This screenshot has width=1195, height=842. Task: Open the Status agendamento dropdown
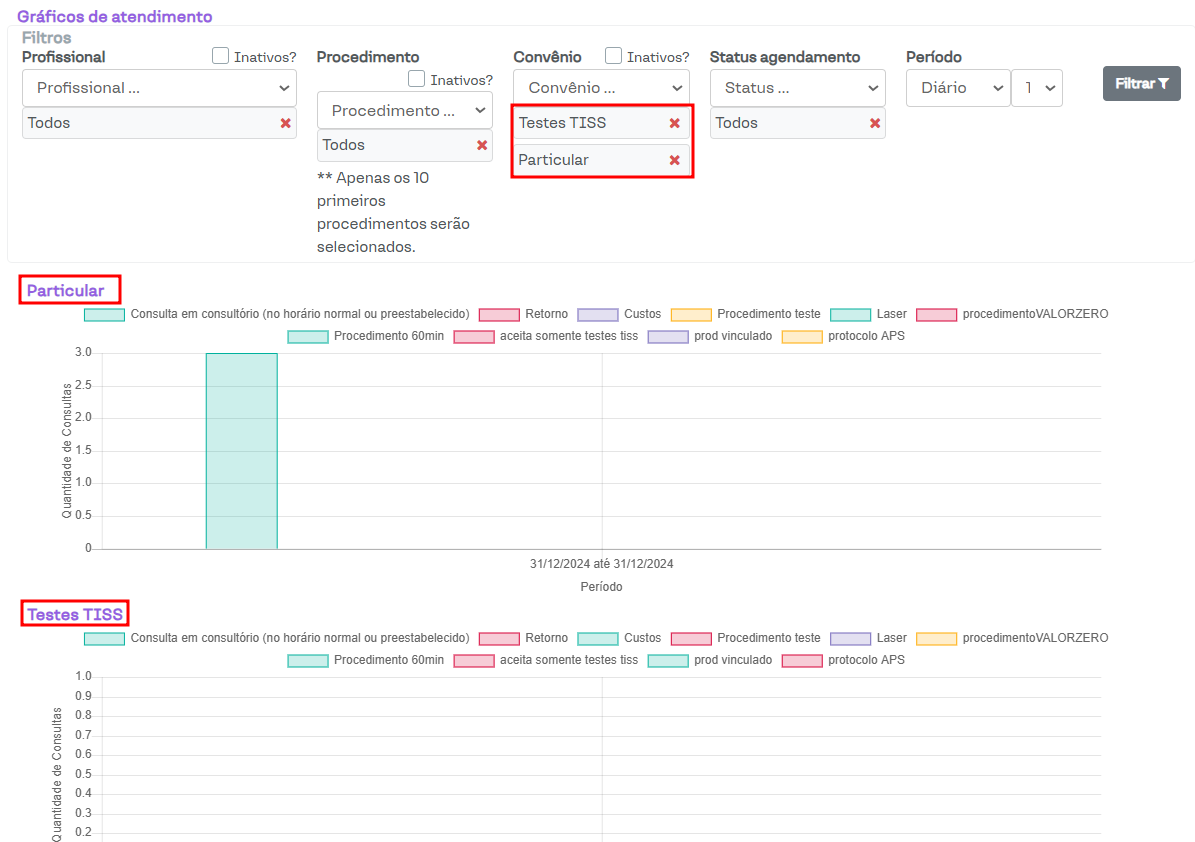click(797, 88)
